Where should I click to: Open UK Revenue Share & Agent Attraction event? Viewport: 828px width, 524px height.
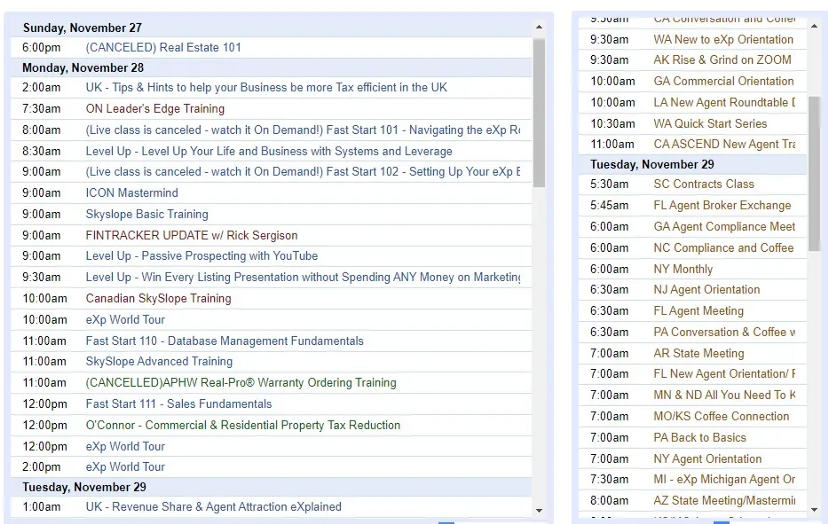click(x=213, y=507)
